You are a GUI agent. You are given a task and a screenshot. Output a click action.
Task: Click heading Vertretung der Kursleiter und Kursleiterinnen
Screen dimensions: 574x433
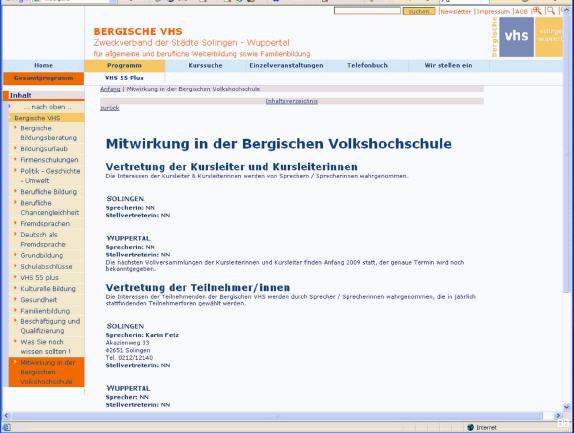231,167
